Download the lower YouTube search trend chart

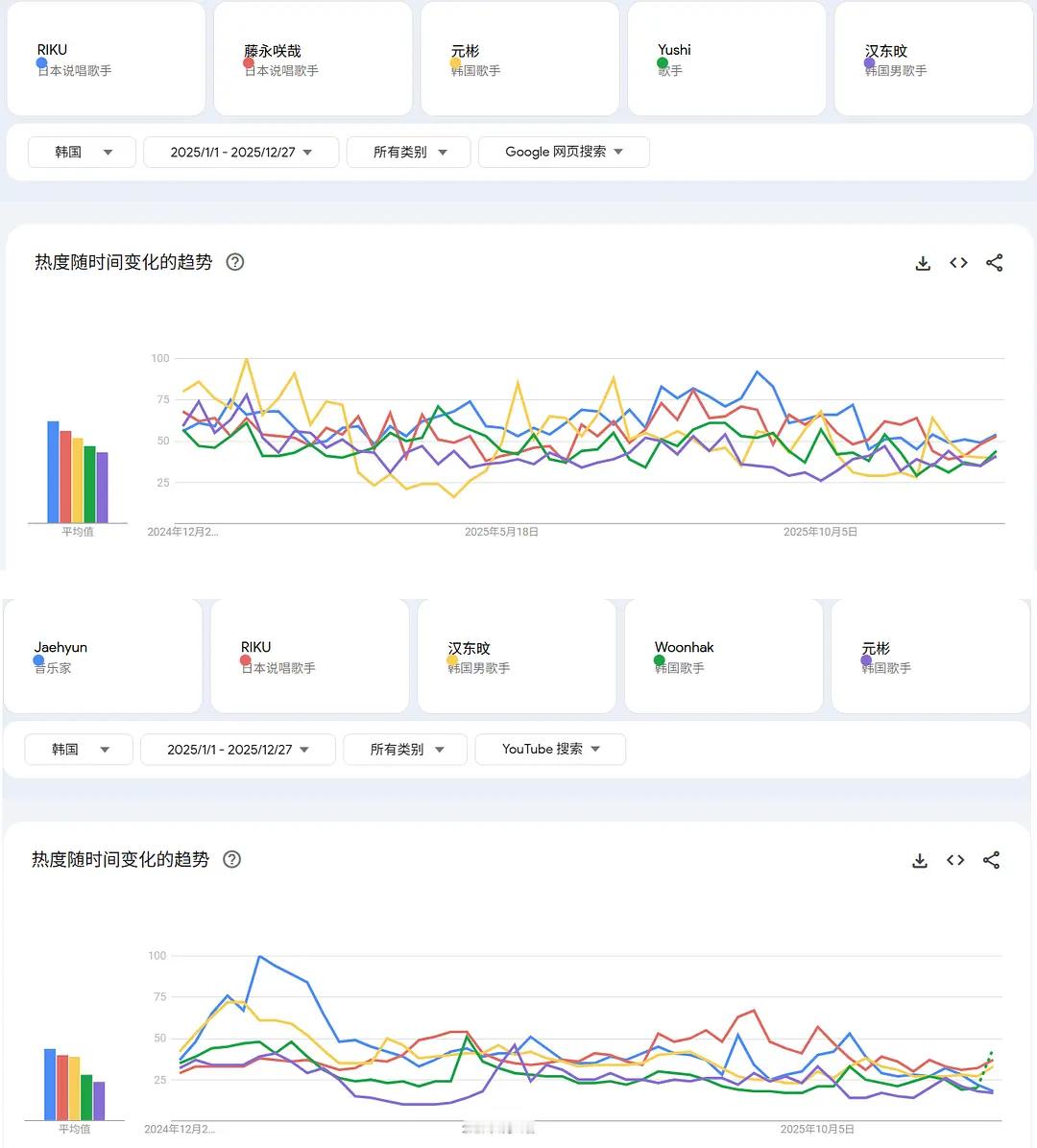(x=920, y=860)
